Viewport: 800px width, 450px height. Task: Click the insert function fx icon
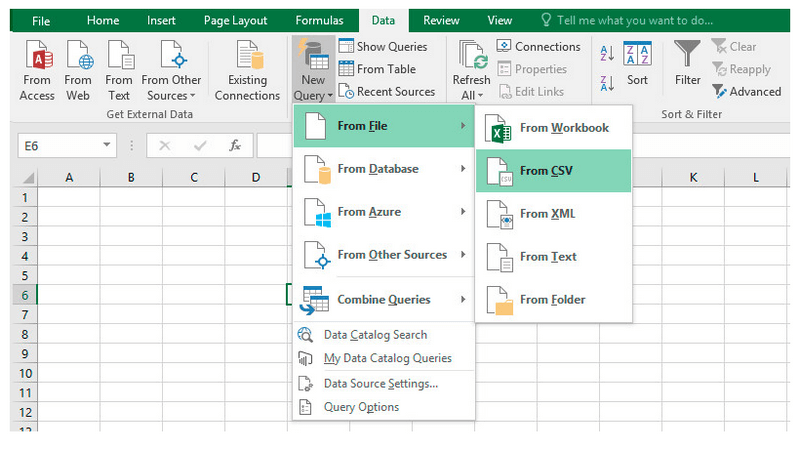tap(235, 146)
